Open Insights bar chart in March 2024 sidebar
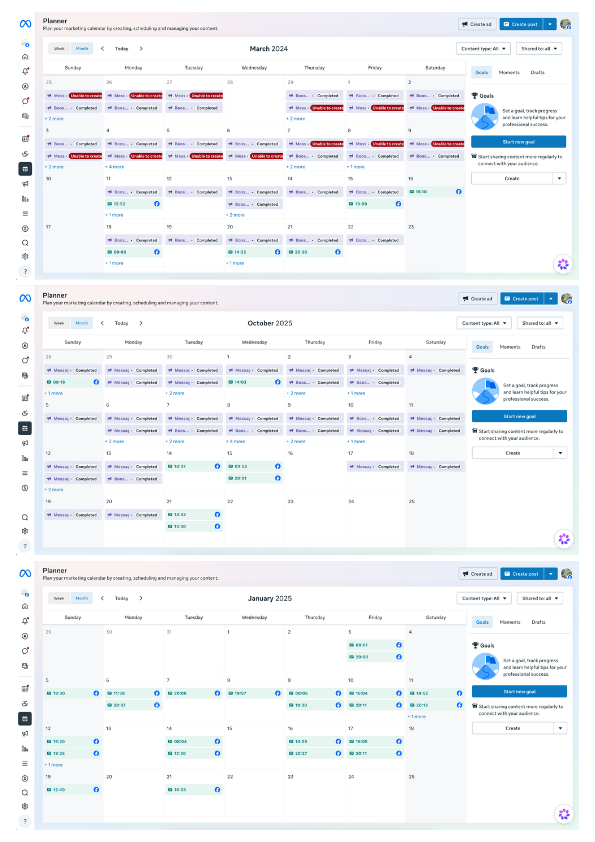595x842 pixels. click(25, 199)
